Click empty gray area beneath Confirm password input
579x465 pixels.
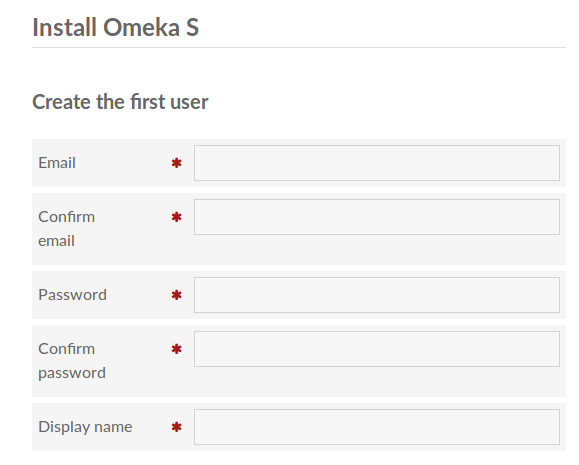click(x=377, y=382)
